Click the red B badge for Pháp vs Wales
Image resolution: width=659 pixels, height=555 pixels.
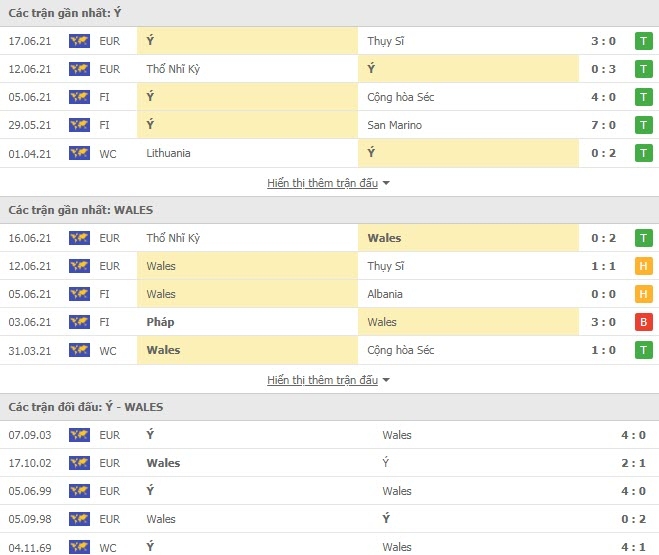[643, 322]
